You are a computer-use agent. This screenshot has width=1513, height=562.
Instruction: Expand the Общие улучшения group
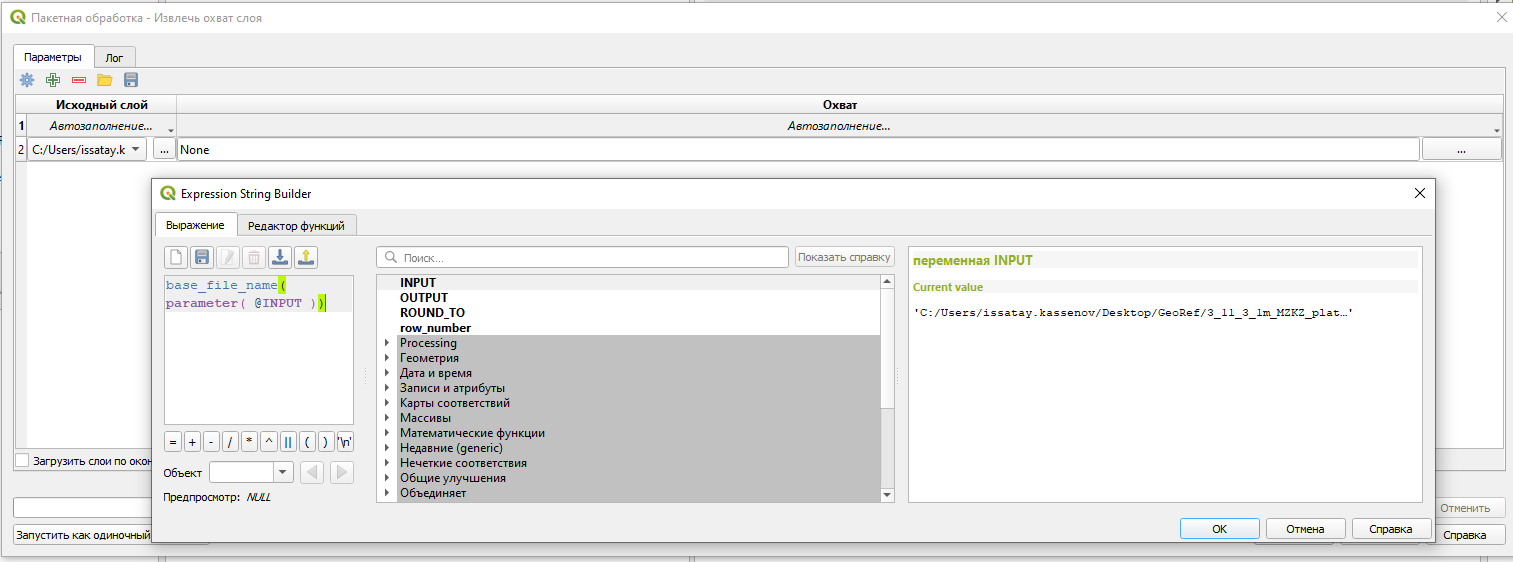point(388,478)
